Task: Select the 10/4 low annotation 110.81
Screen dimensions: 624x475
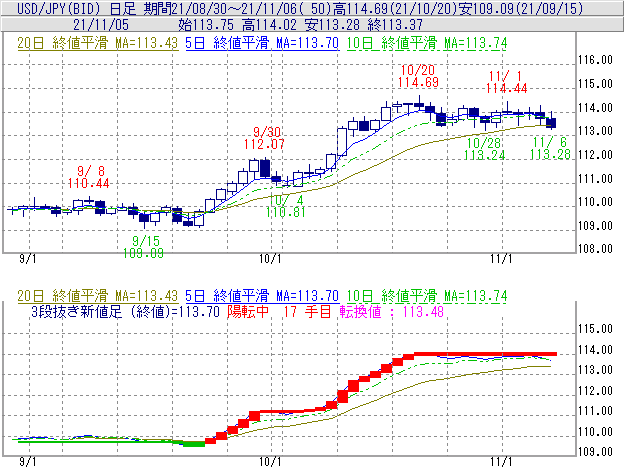Action: coord(285,211)
